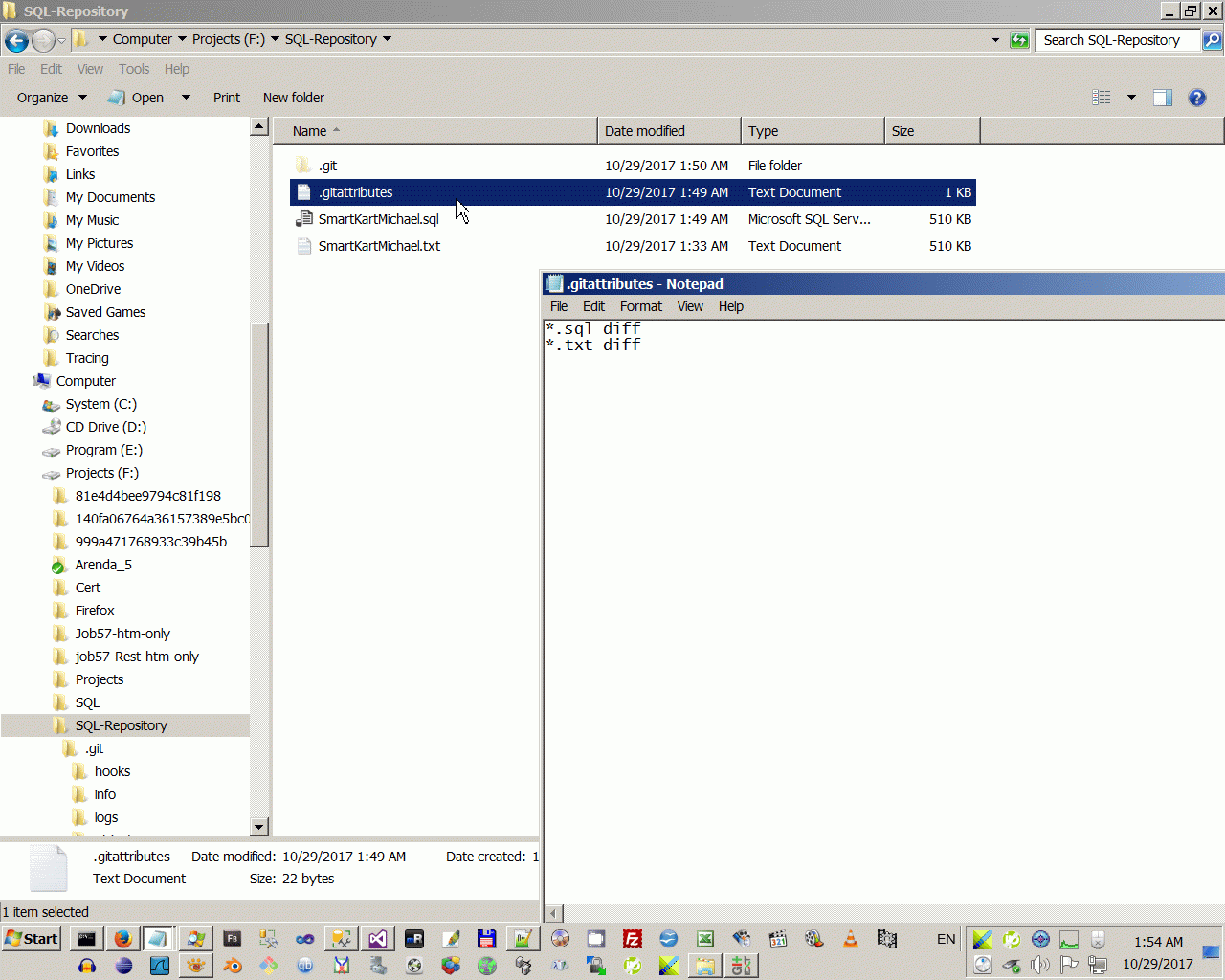Select Downloads in navigation tree
Image resolution: width=1225 pixels, height=980 pixels.
(x=98, y=128)
